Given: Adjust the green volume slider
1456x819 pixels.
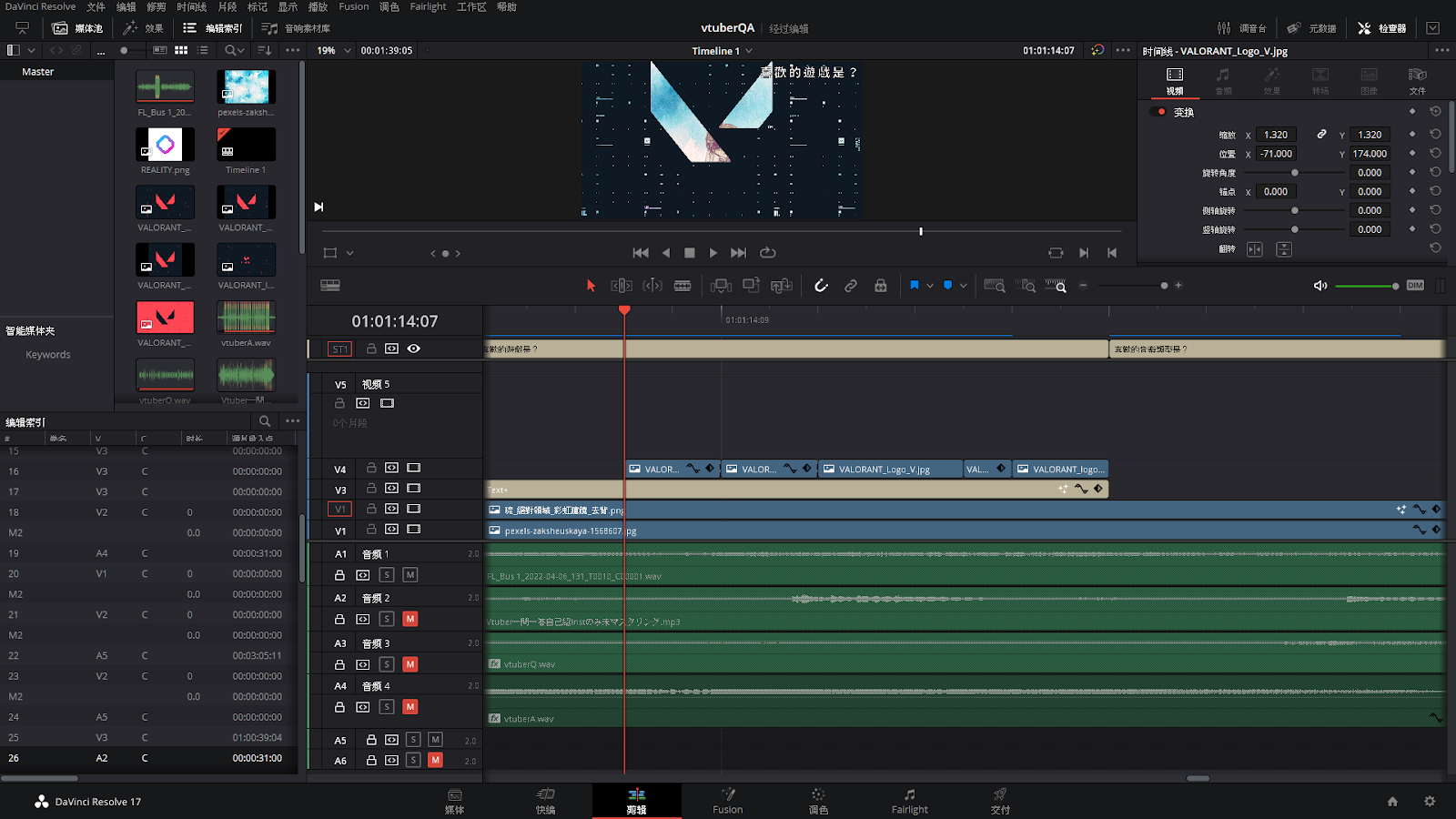Looking at the screenshot, I should 1366,287.
